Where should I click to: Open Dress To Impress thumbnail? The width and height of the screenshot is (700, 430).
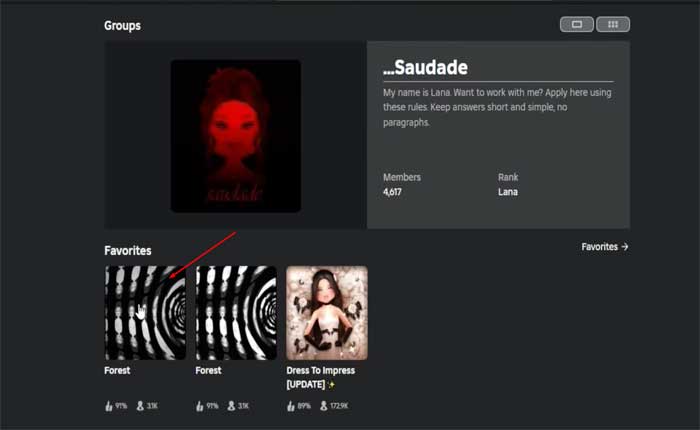(x=327, y=313)
